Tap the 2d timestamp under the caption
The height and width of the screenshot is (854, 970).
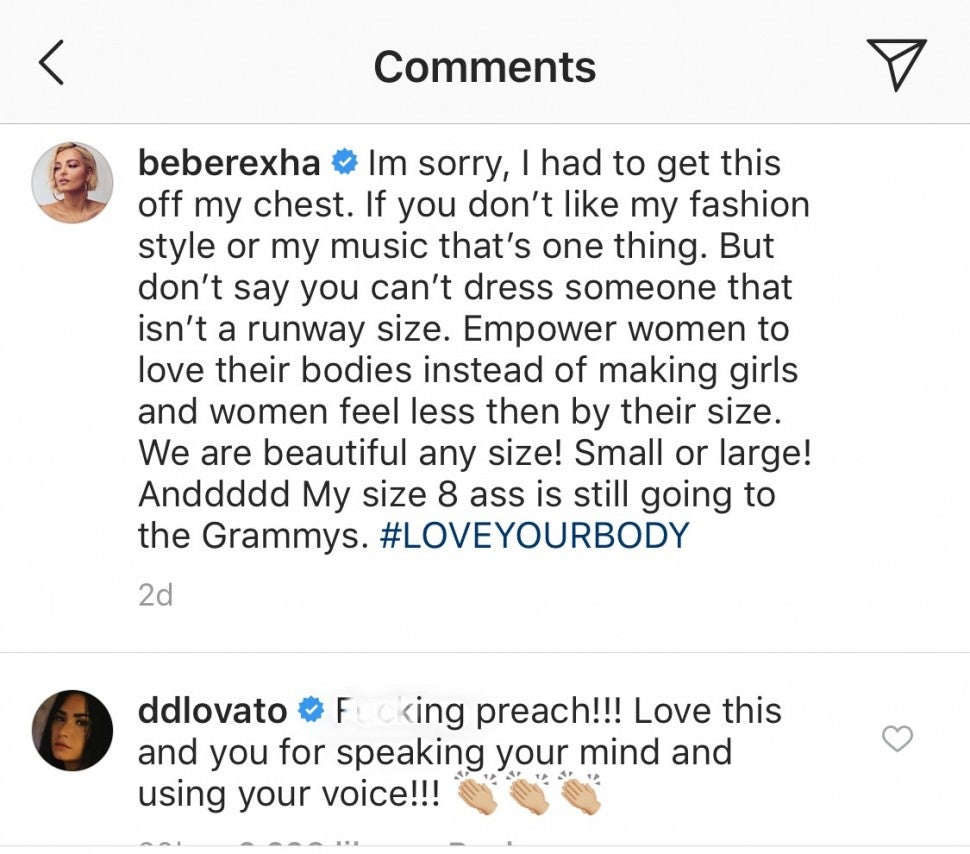pyautogui.click(x=156, y=595)
